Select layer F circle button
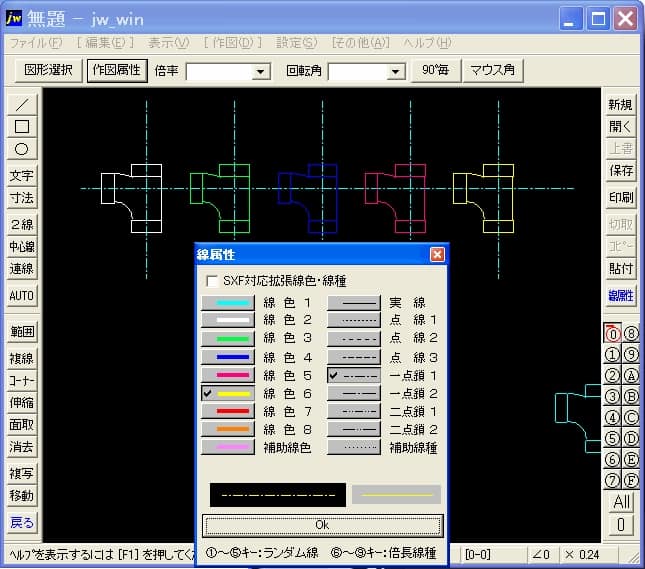 point(631,480)
